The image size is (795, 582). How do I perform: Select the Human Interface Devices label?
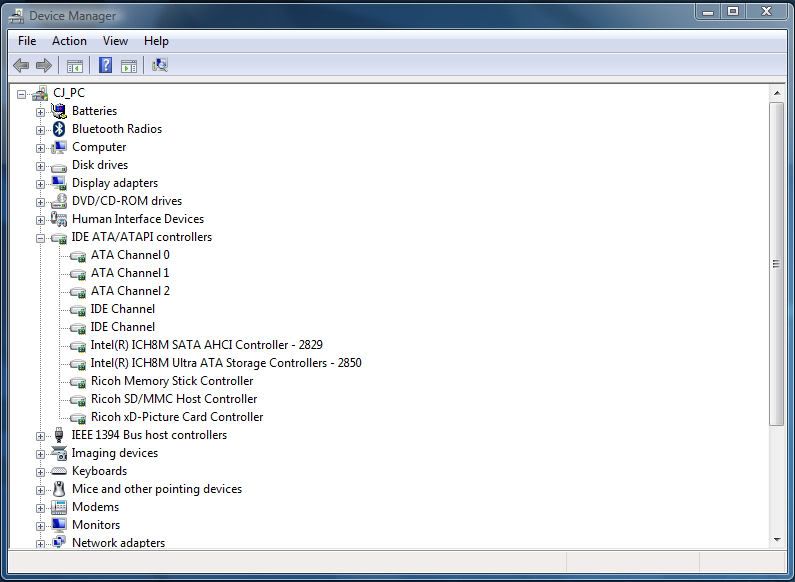tap(138, 219)
